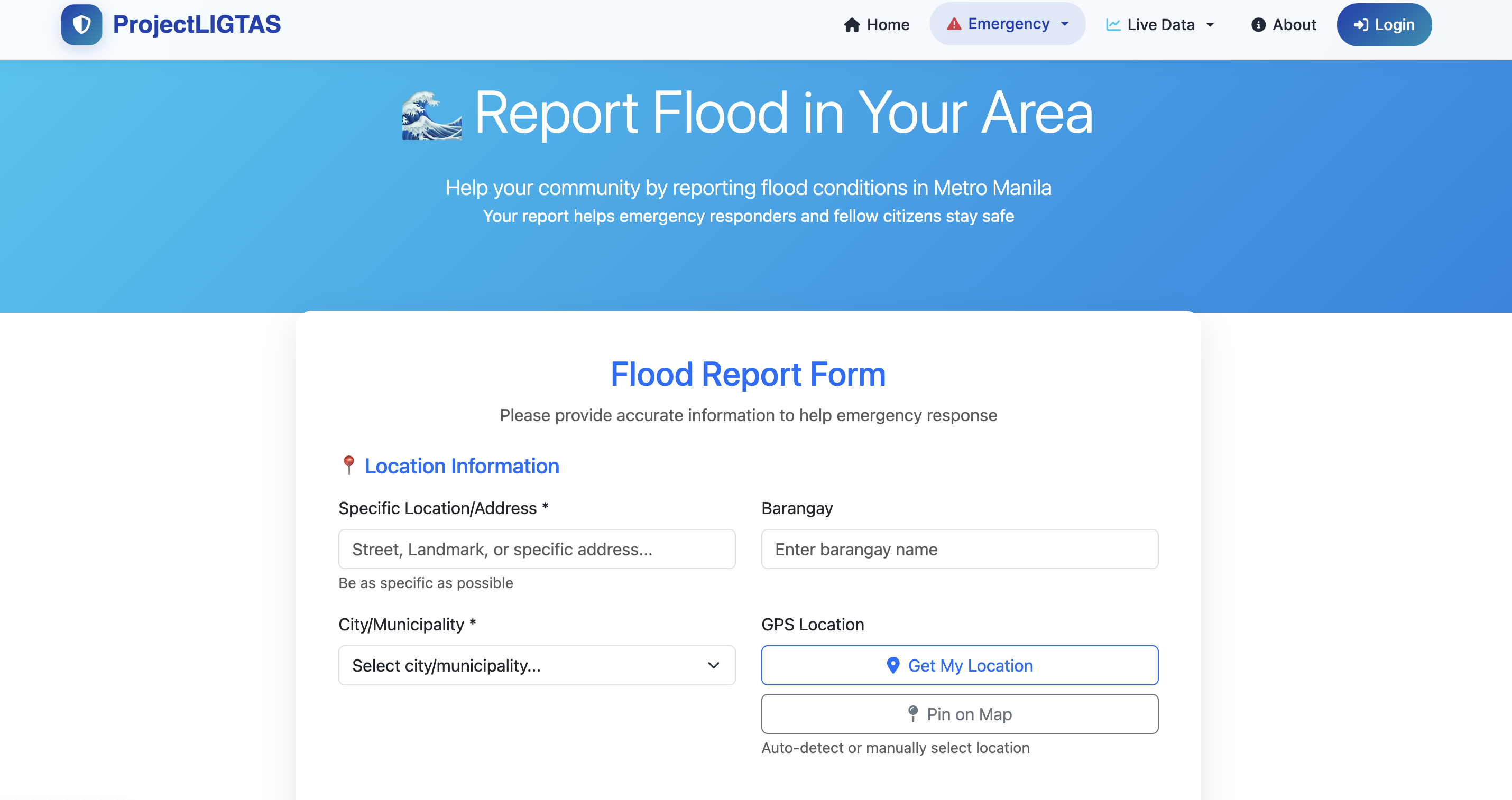Click the home icon in the navbar
The width and height of the screenshot is (1512, 800).
tap(851, 25)
